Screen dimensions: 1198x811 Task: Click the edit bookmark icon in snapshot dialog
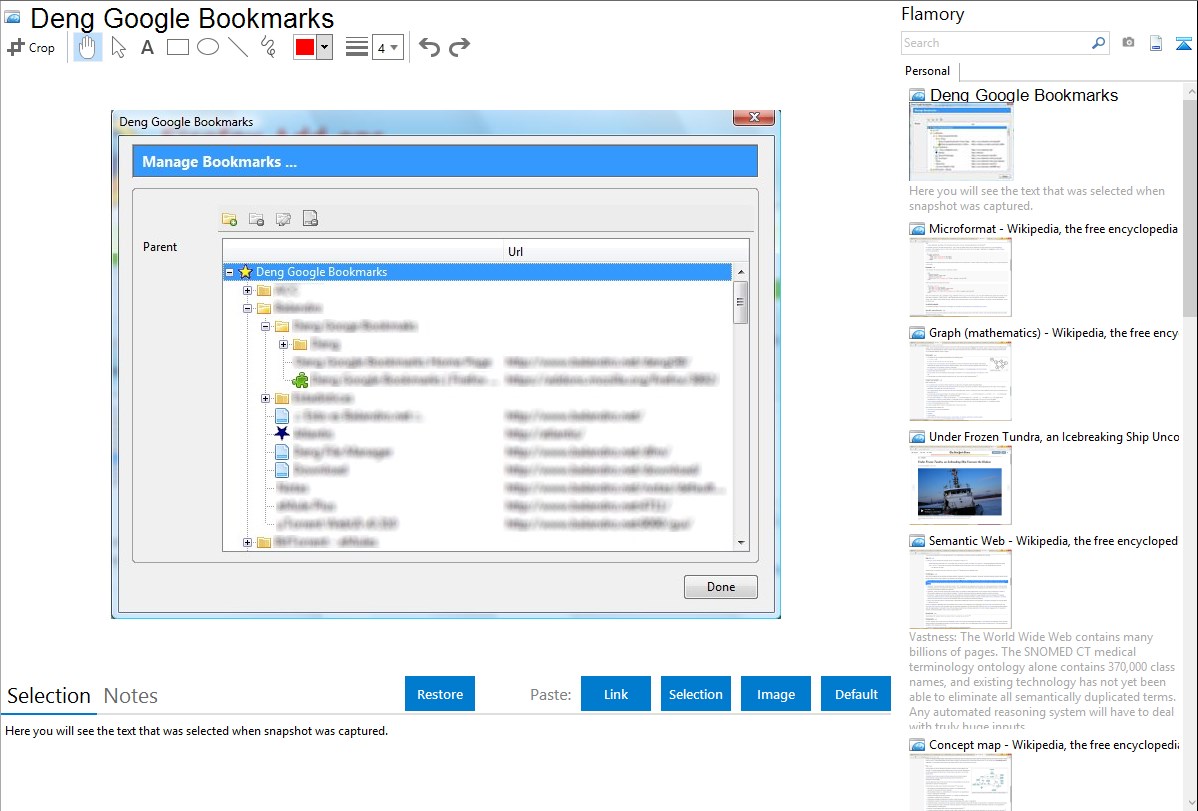[283, 219]
